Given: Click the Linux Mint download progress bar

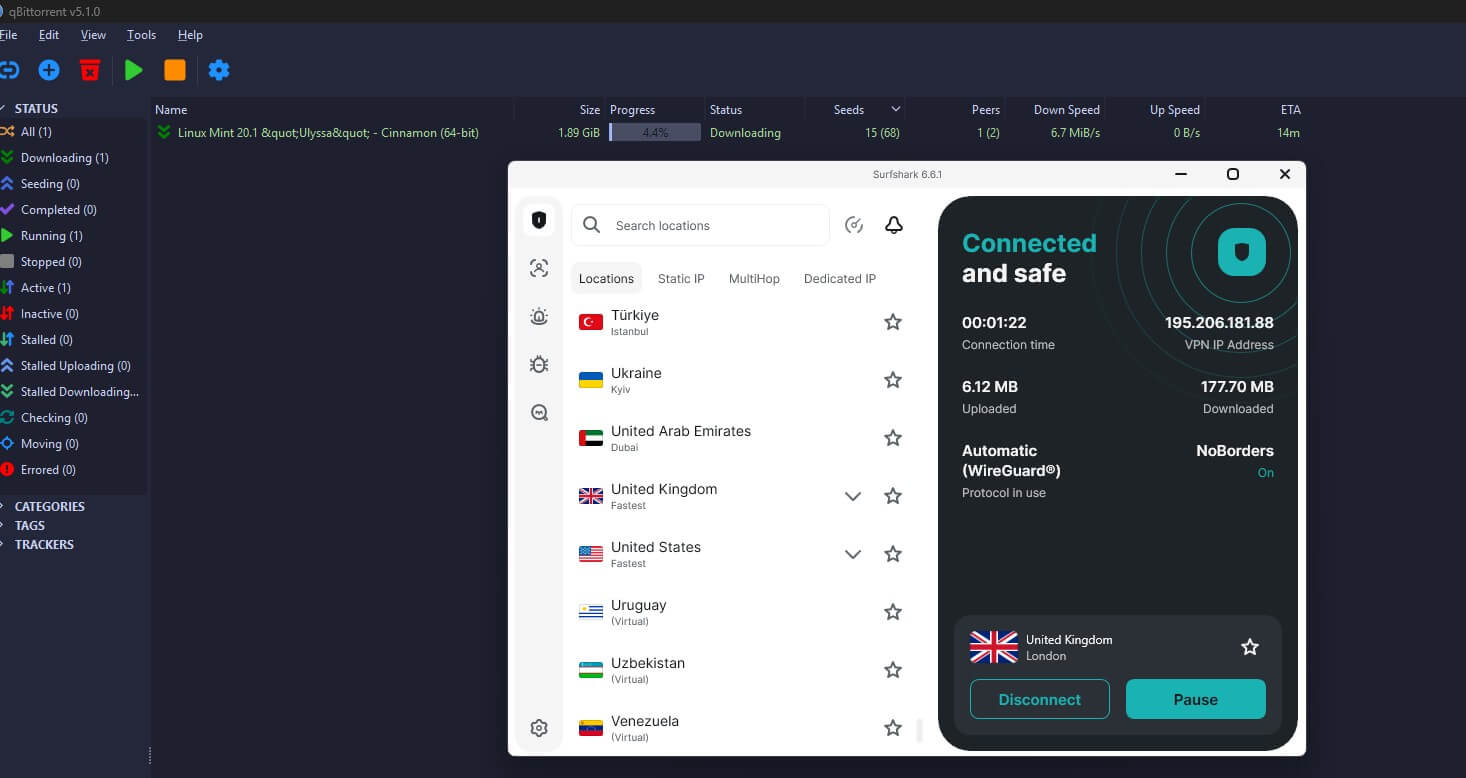Looking at the screenshot, I should [x=654, y=132].
